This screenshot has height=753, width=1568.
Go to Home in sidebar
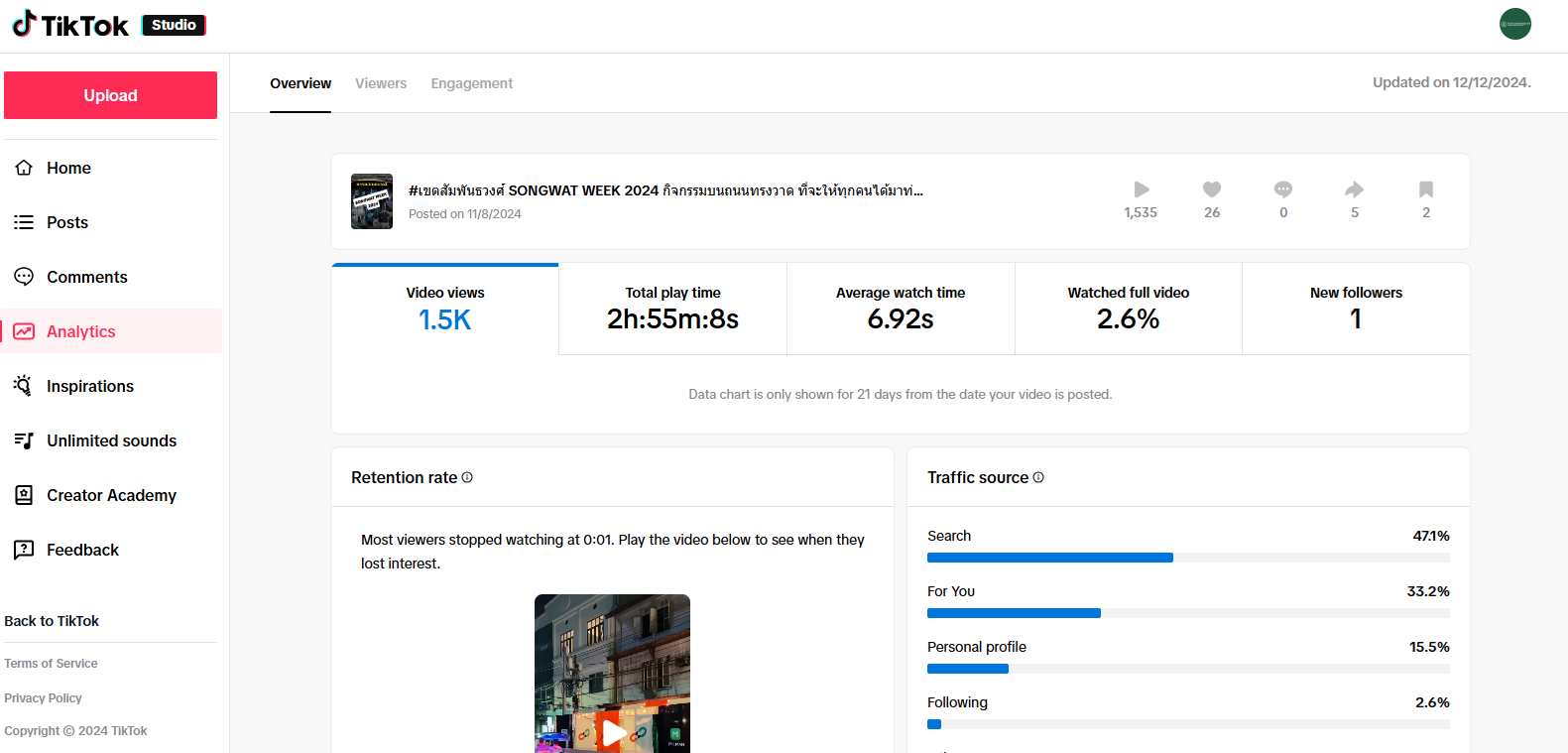click(x=68, y=168)
